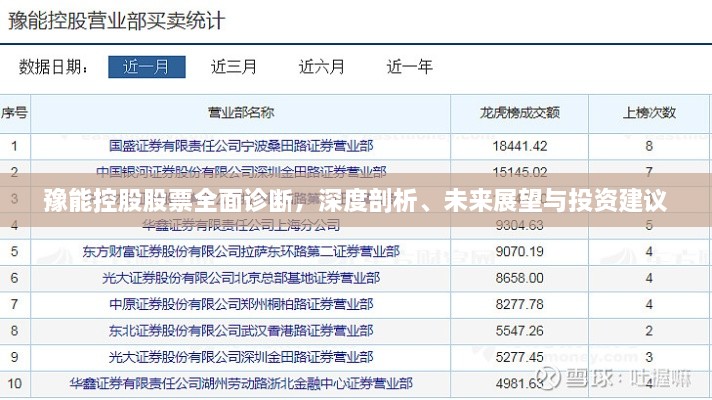Image resolution: width=712 pixels, height=400 pixels.
Task: Click the 数据日期 label
Action: (x=53, y=67)
